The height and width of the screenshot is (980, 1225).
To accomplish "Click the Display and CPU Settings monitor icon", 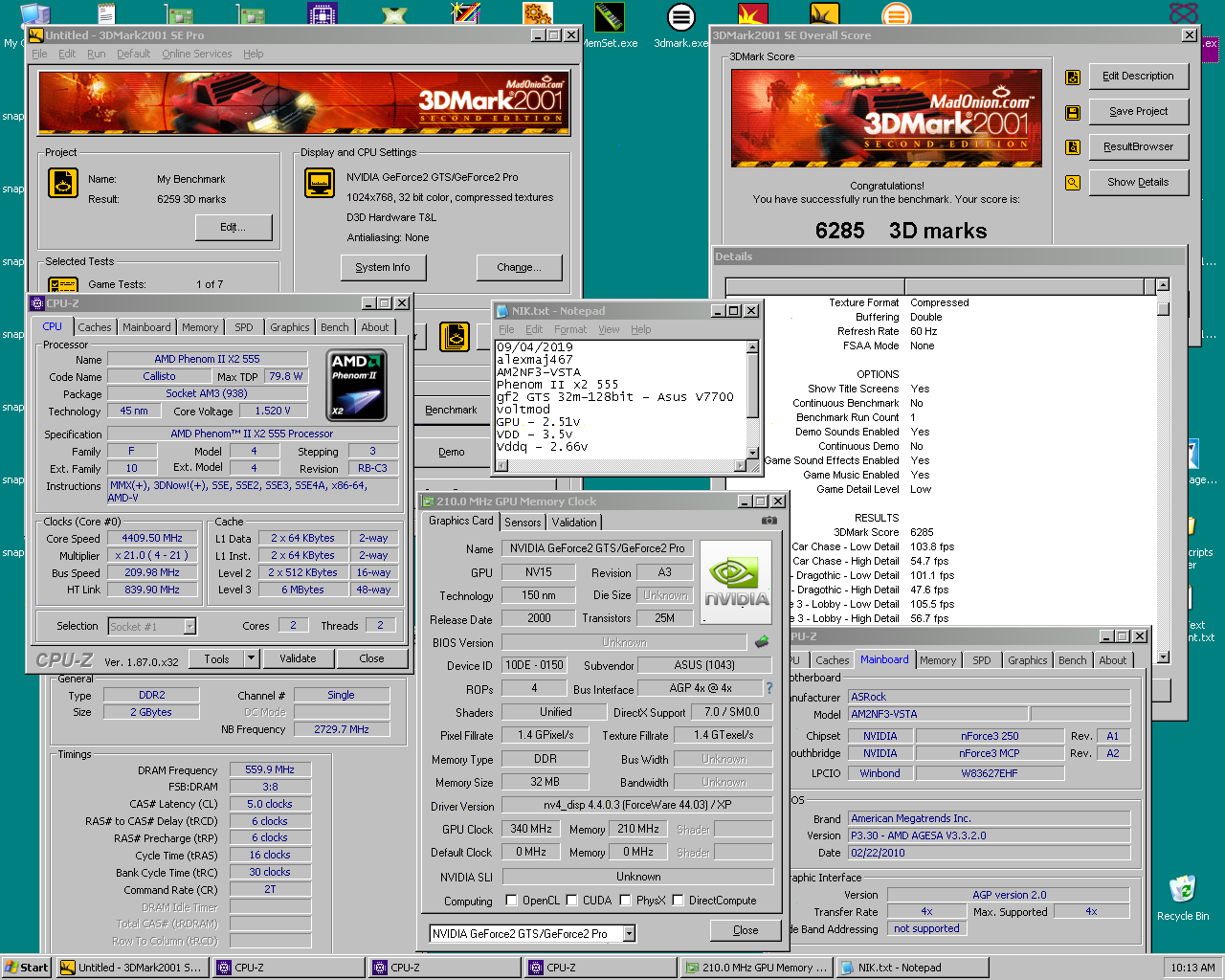I will [320, 183].
